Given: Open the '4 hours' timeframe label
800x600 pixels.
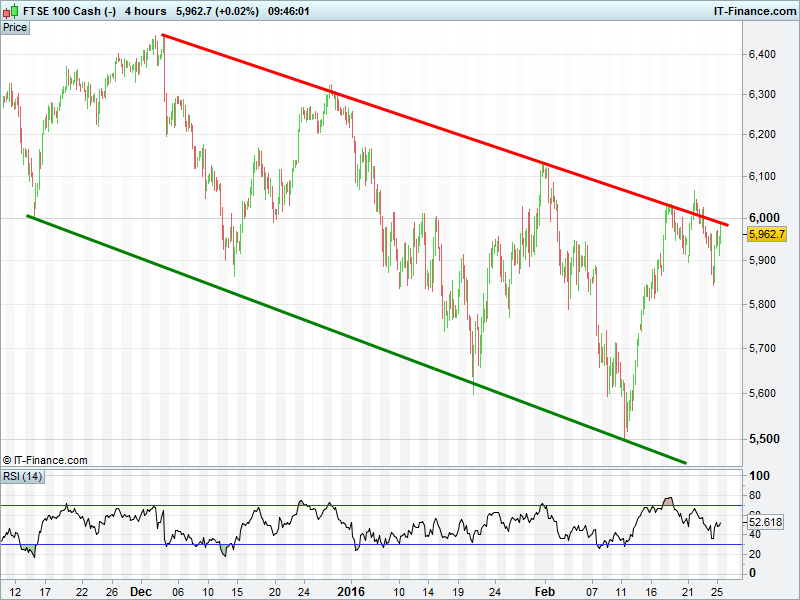Looking at the screenshot, I should pyautogui.click(x=145, y=11).
